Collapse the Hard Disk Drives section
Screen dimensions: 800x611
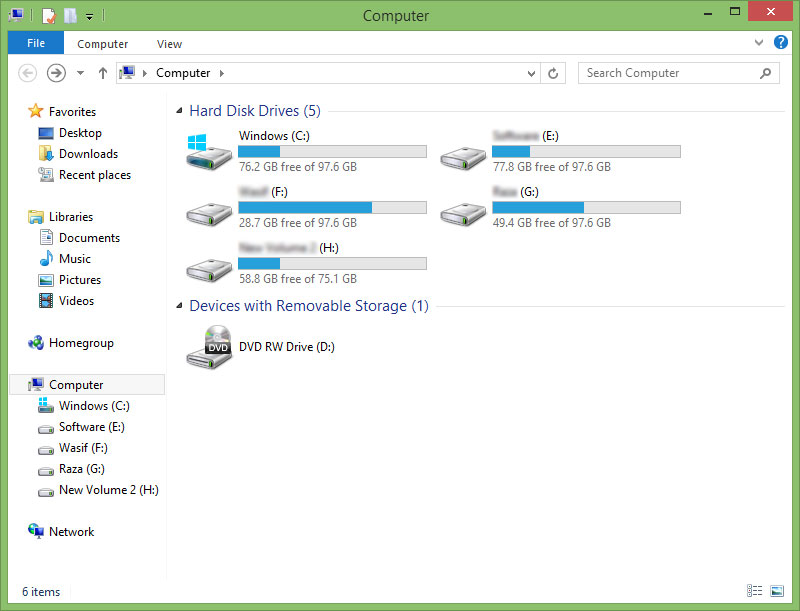(x=180, y=110)
